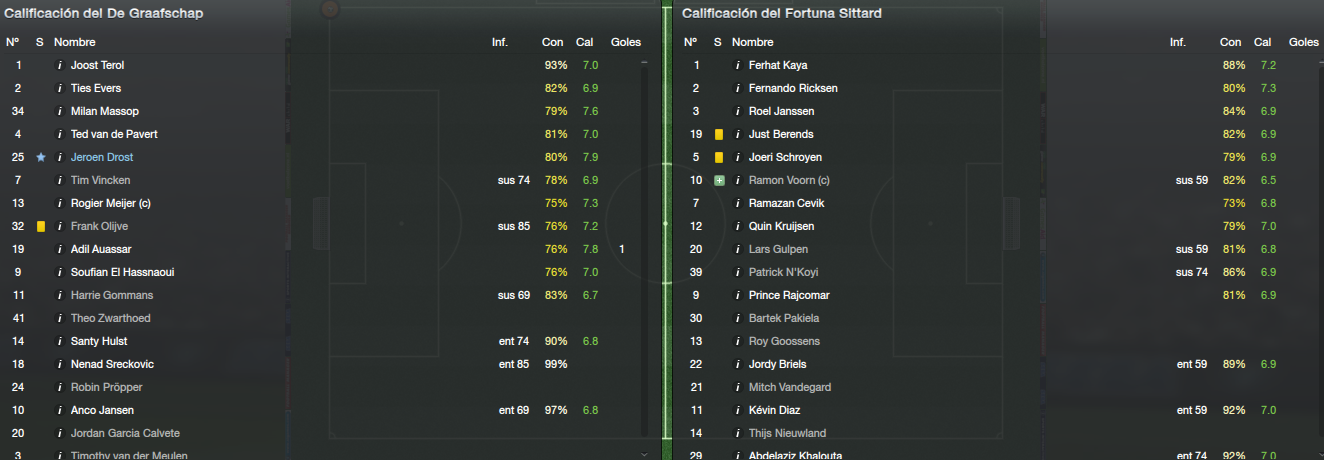
Task: Open info icon next to Joost Terol
Action: (x=59, y=65)
